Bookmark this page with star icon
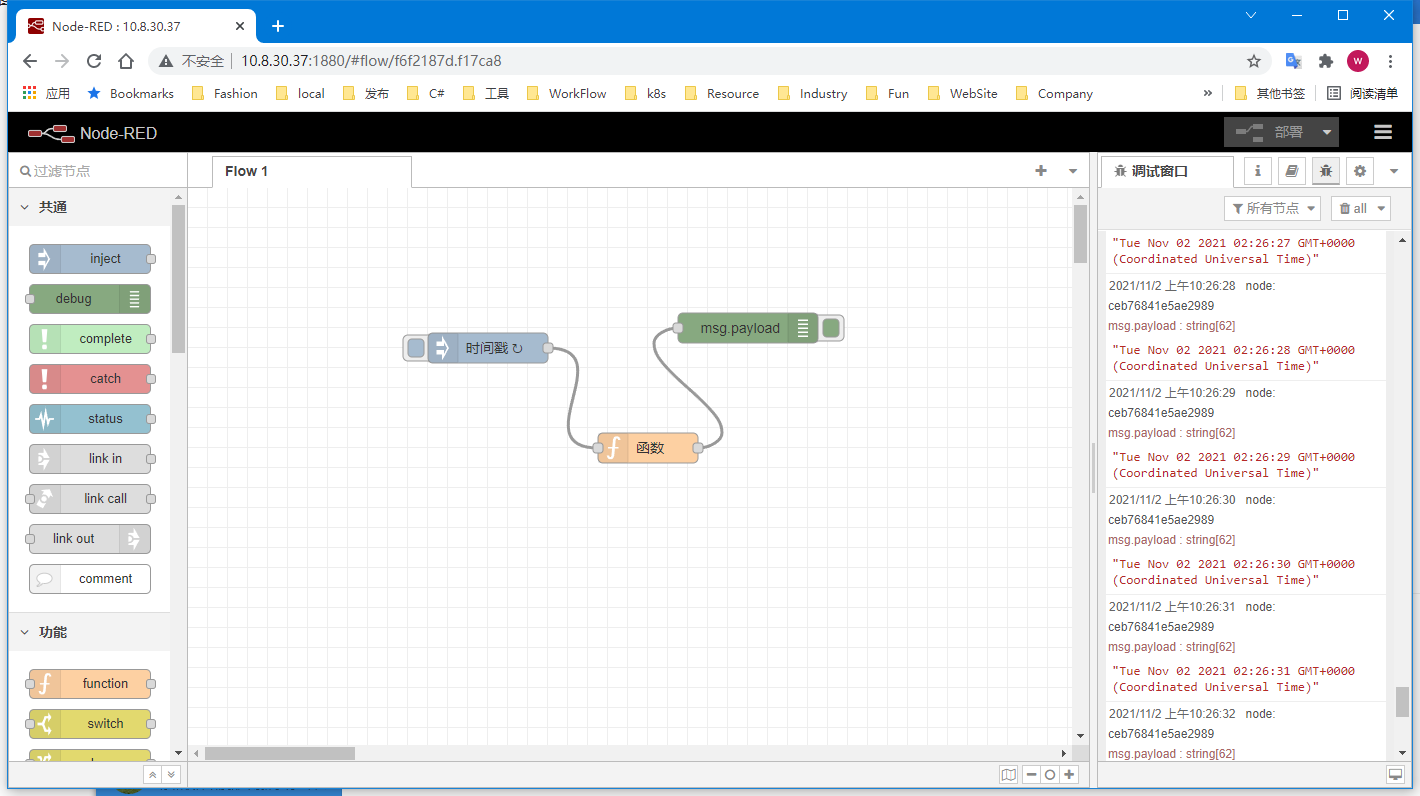The width and height of the screenshot is (1420, 796). click(1254, 61)
